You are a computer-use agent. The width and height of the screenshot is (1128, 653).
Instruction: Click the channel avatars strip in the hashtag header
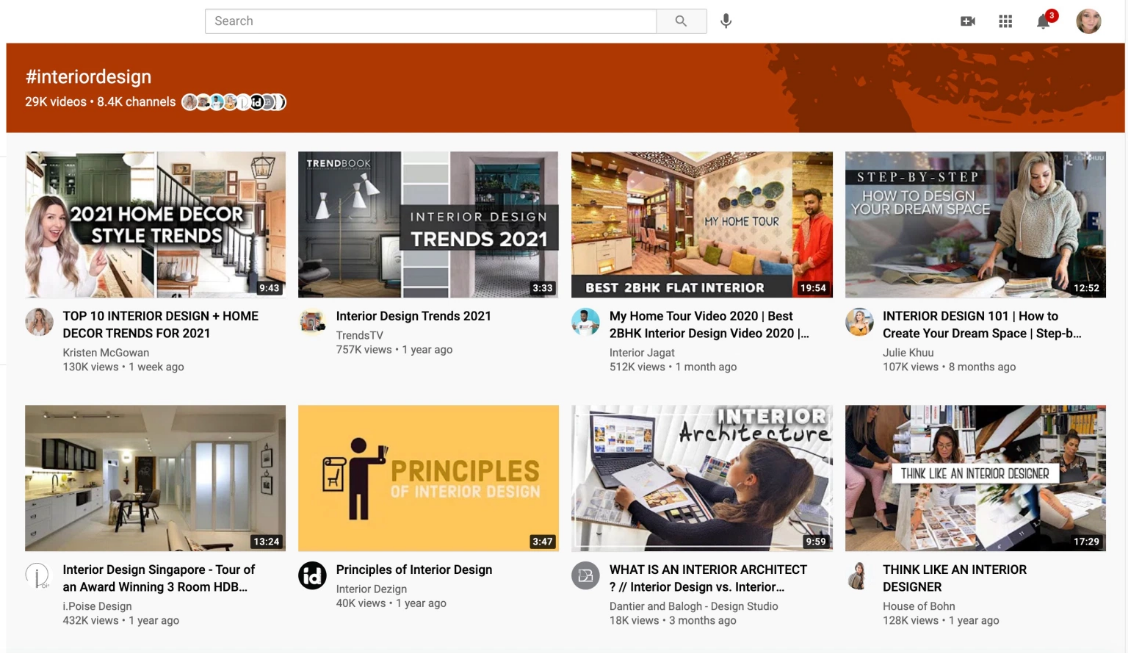[233, 102]
